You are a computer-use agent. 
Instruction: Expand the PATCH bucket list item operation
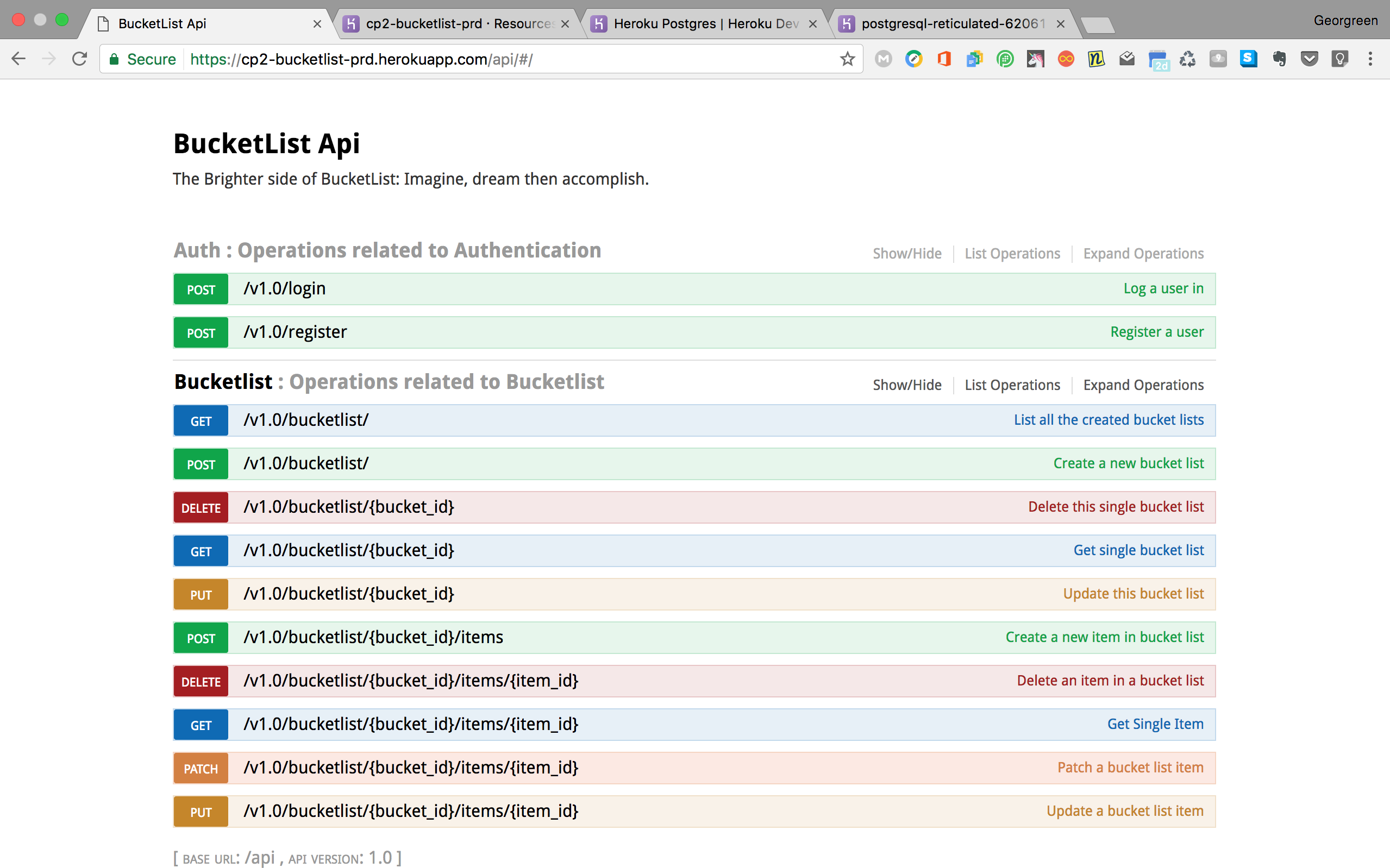tap(410, 768)
